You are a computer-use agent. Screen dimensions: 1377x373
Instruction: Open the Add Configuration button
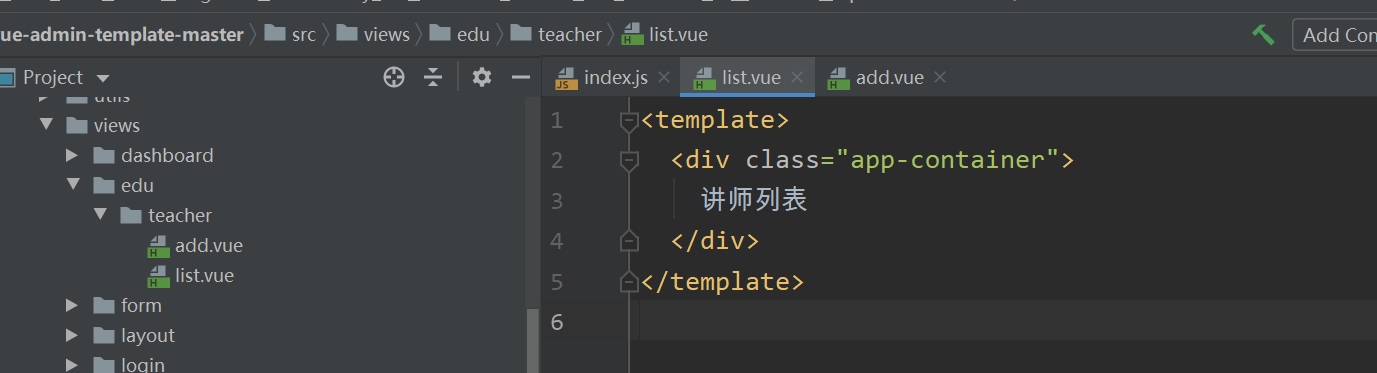[x=1335, y=35]
